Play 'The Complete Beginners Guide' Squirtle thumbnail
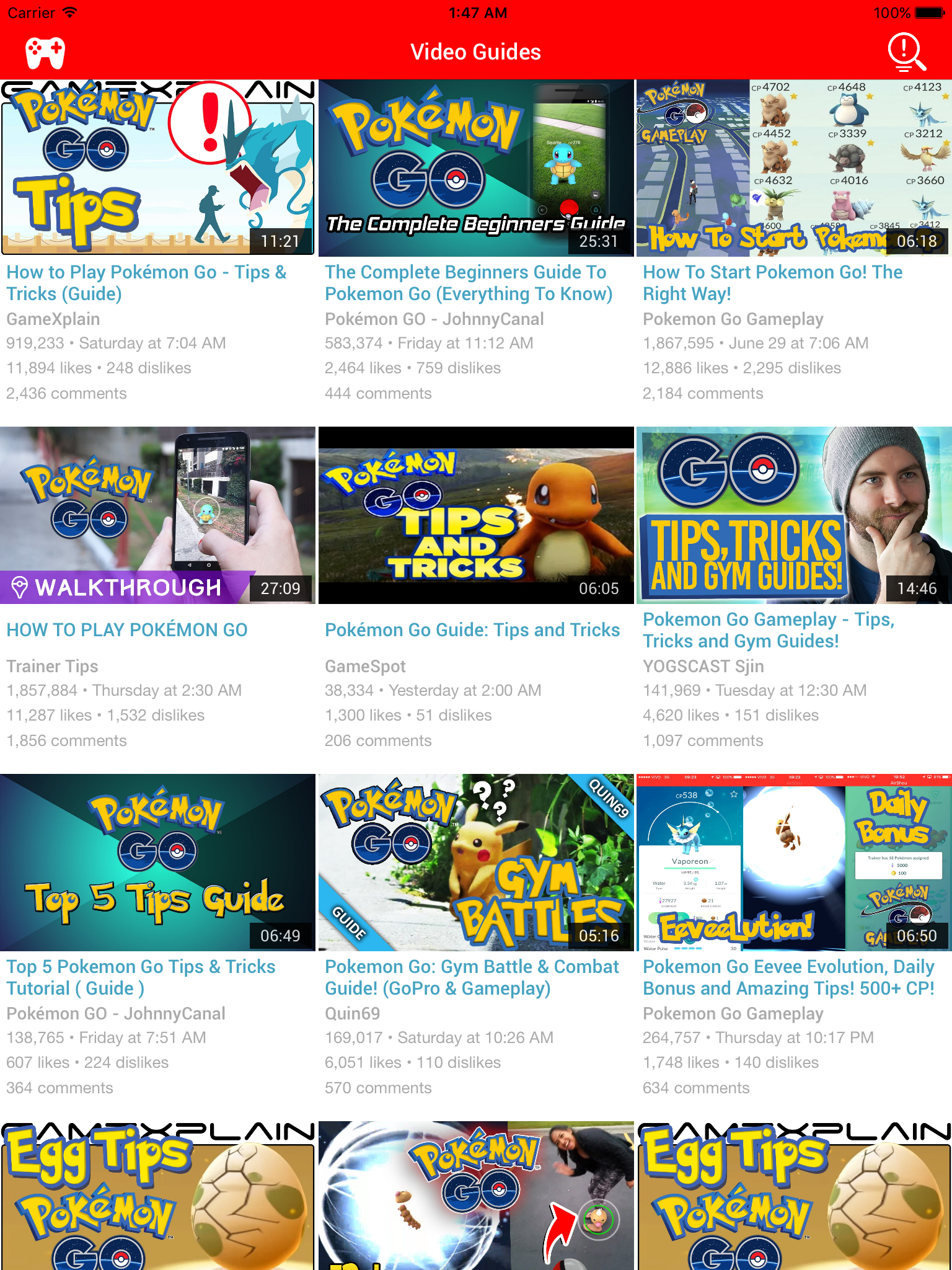Viewport: 952px width, 1270px height. [476, 168]
